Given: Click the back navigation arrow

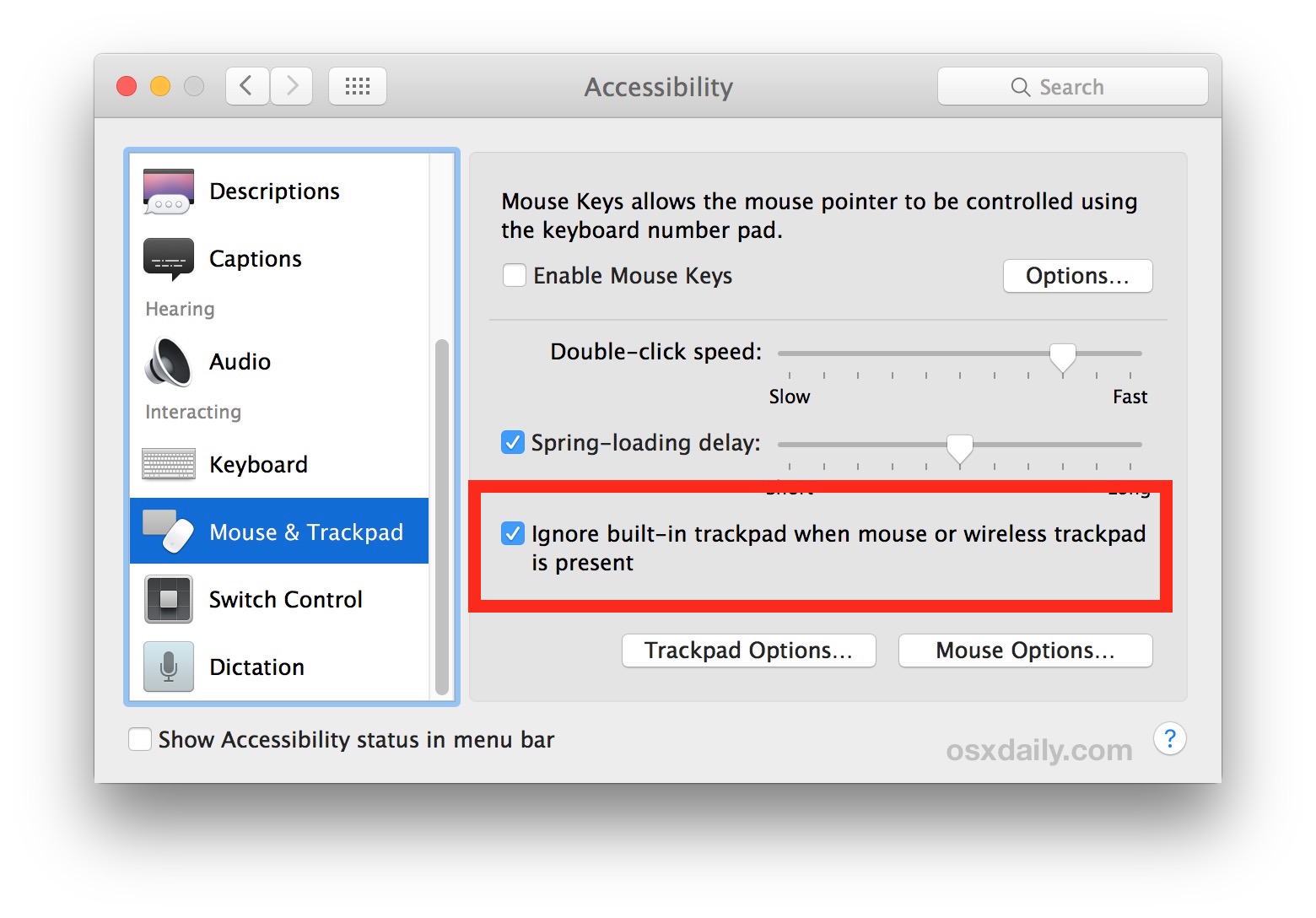Looking at the screenshot, I should pyautogui.click(x=245, y=85).
